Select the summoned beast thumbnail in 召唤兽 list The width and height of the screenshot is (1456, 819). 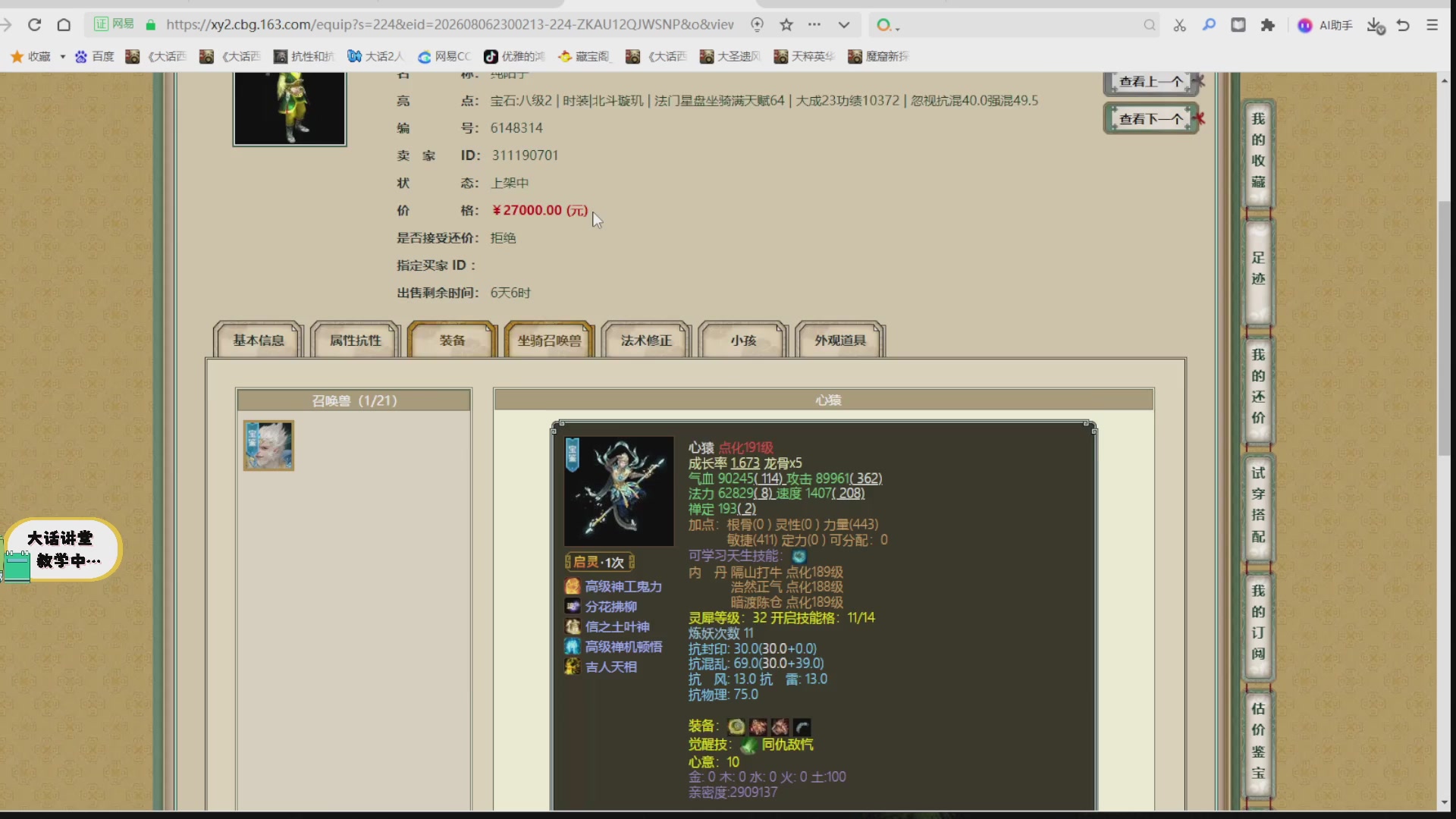click(268, 446)
